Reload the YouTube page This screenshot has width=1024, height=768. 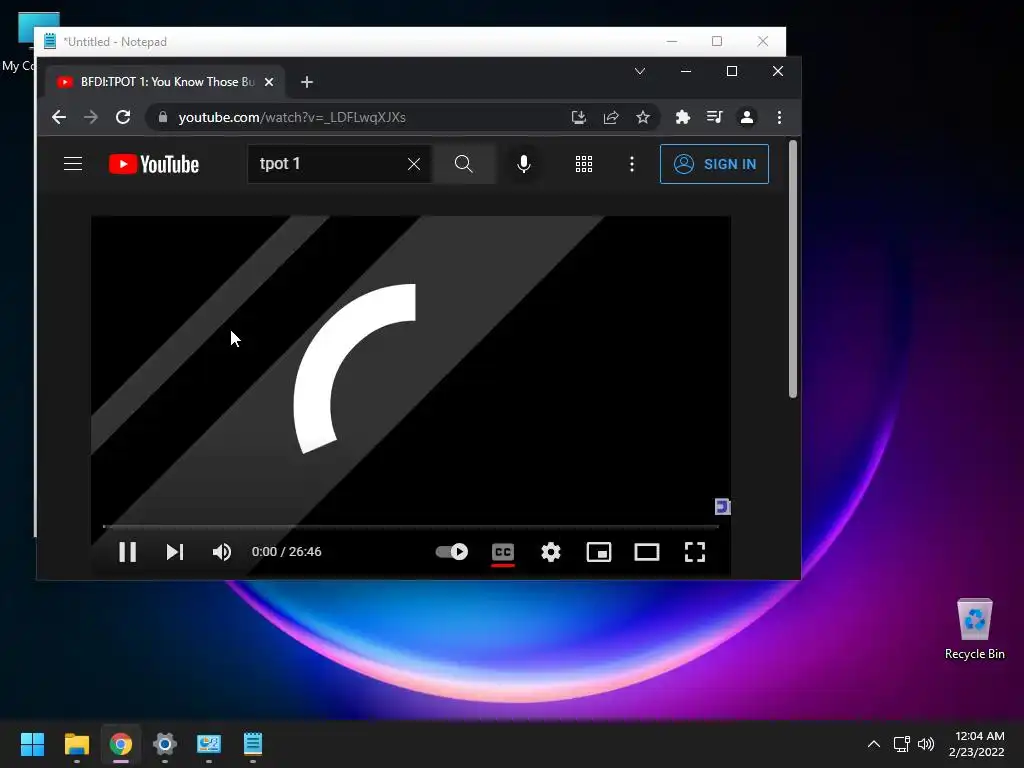[x=123, y=117]
